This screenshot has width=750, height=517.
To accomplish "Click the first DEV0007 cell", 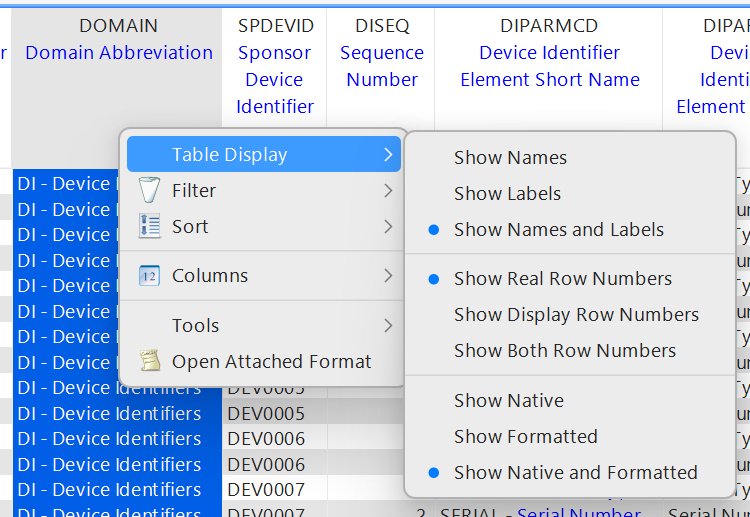I will click(x=275, y=489).
